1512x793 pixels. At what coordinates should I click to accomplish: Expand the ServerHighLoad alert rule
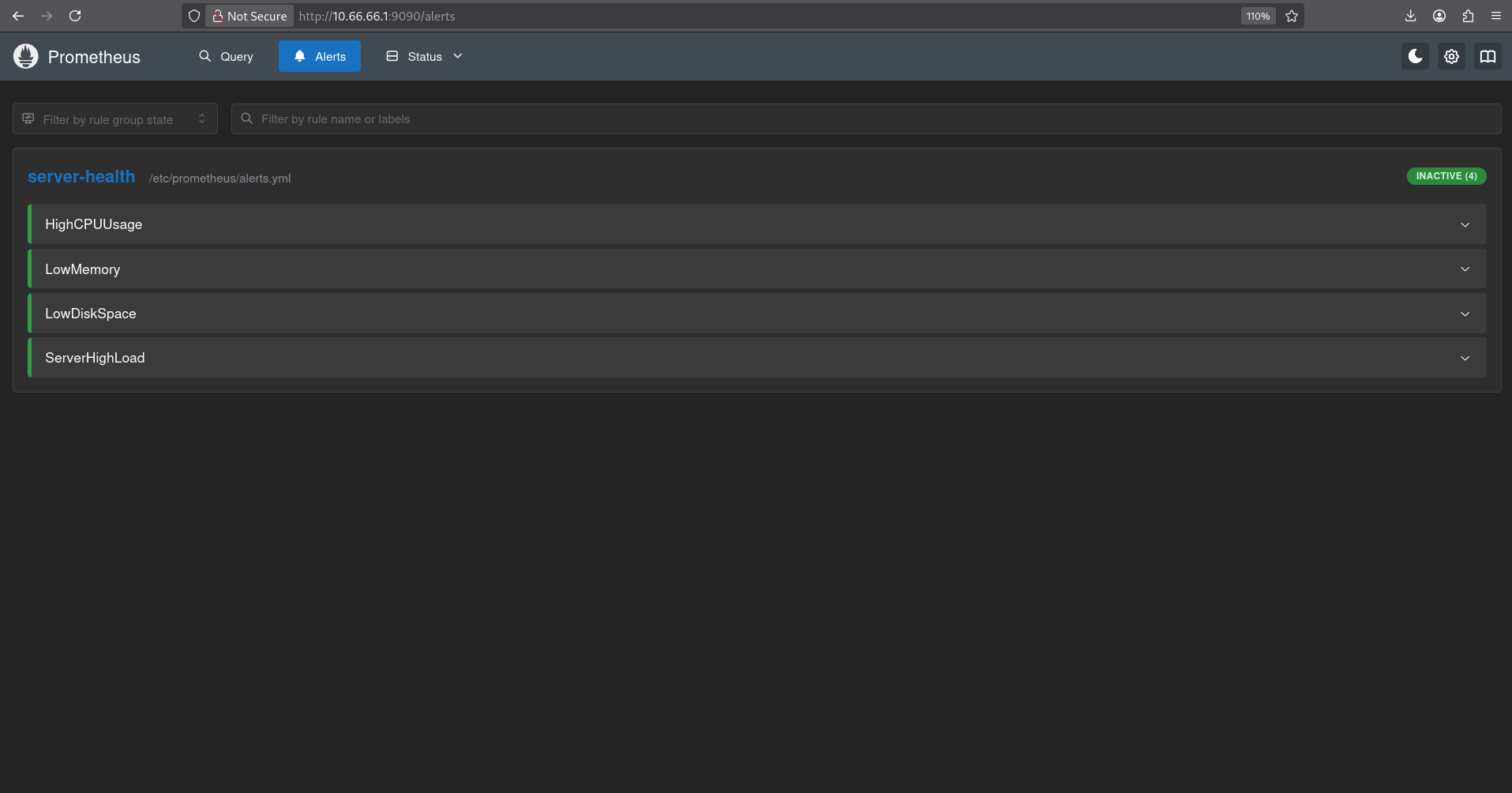click(757, 358)
